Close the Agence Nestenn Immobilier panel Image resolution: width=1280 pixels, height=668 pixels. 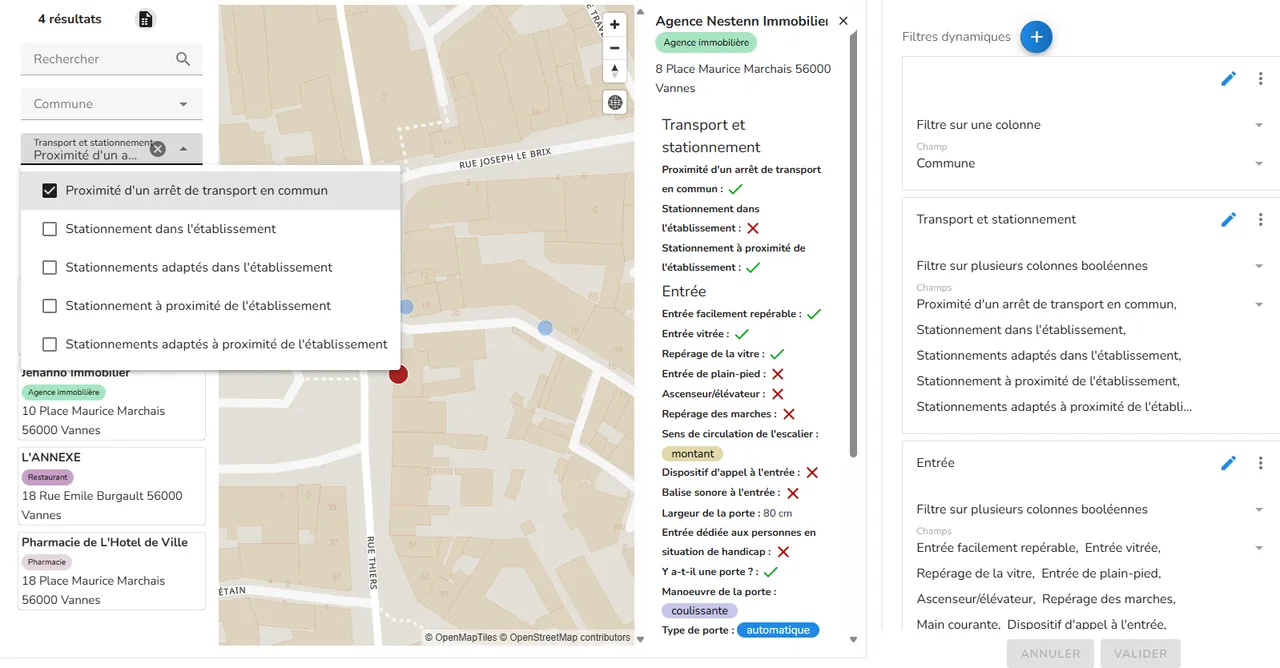tap(843, 21)
